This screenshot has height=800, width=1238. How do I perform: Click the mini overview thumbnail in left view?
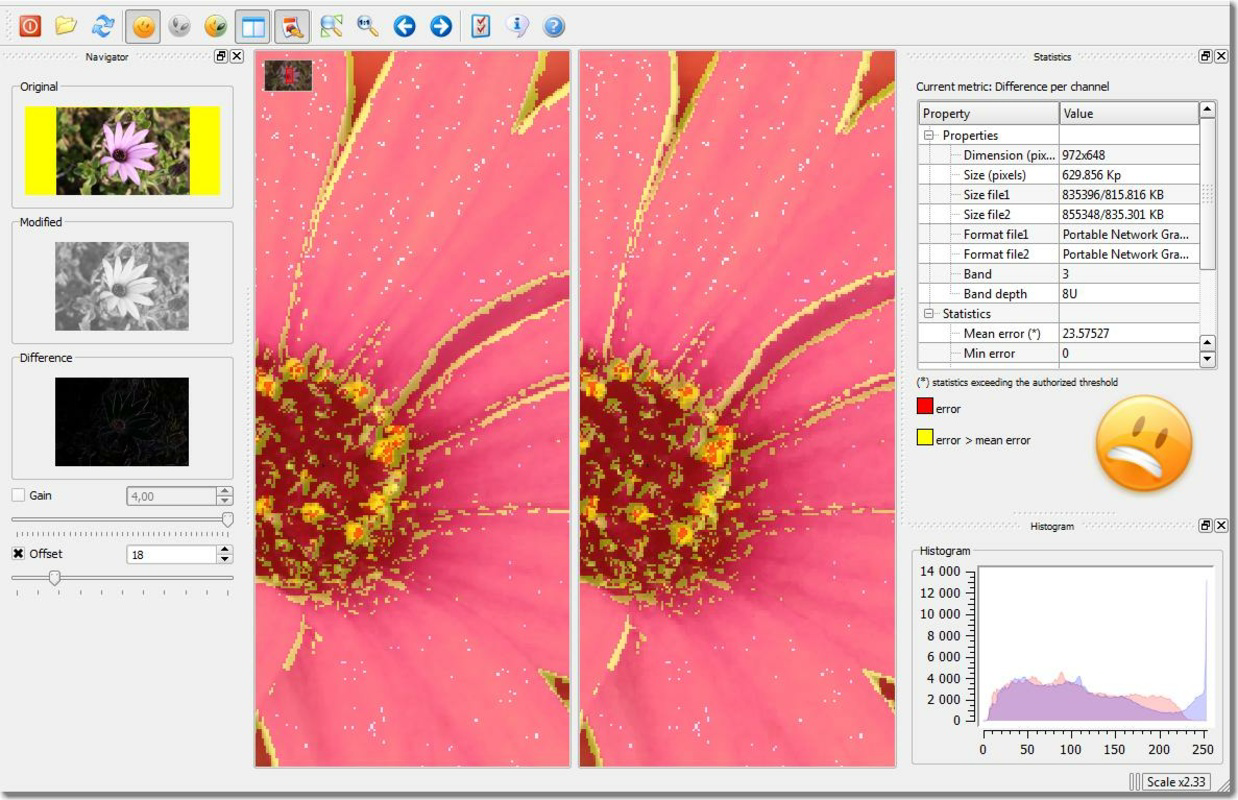[x=288, y=75]
